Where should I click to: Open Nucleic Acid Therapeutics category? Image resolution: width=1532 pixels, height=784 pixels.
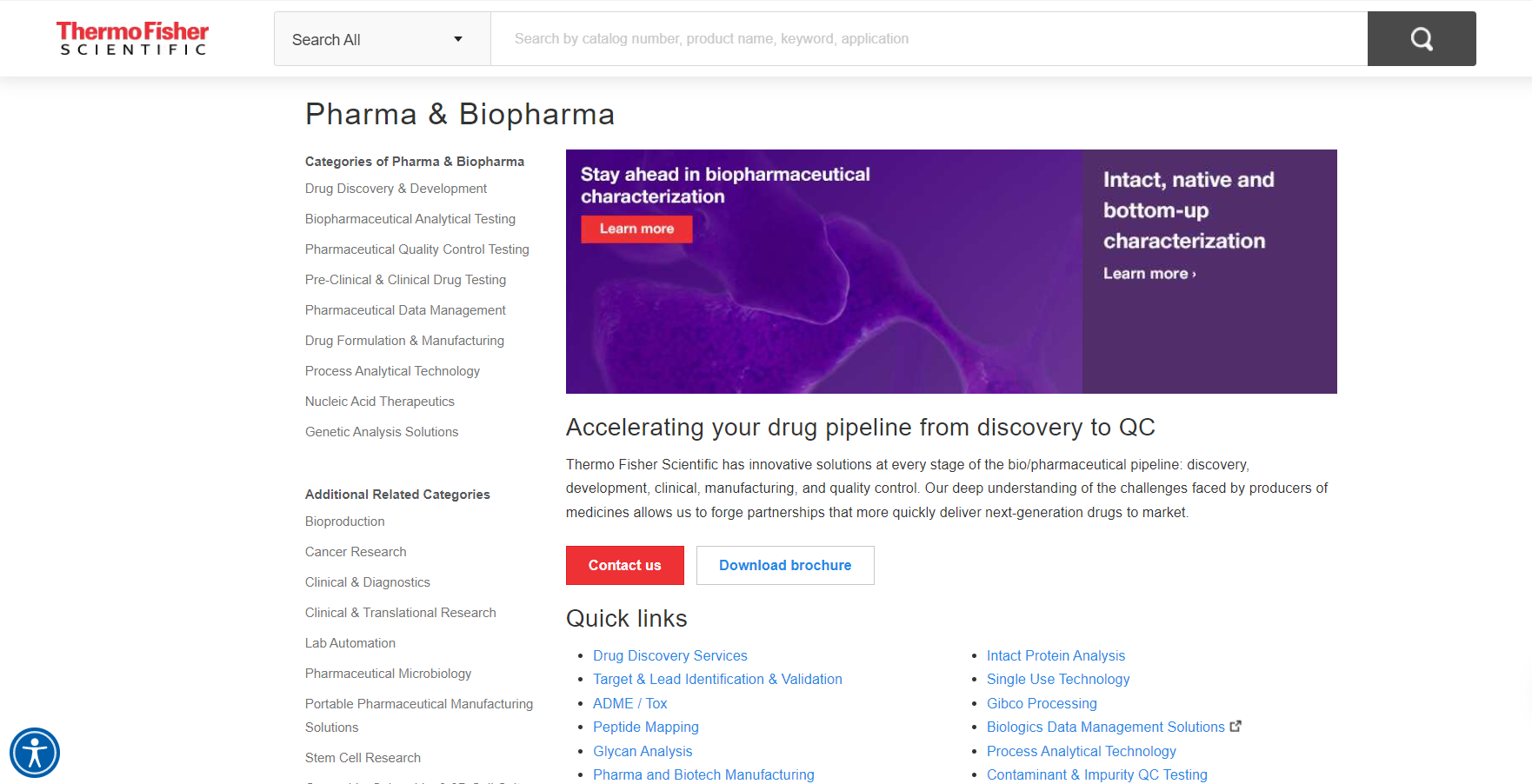tap(380, 402)
